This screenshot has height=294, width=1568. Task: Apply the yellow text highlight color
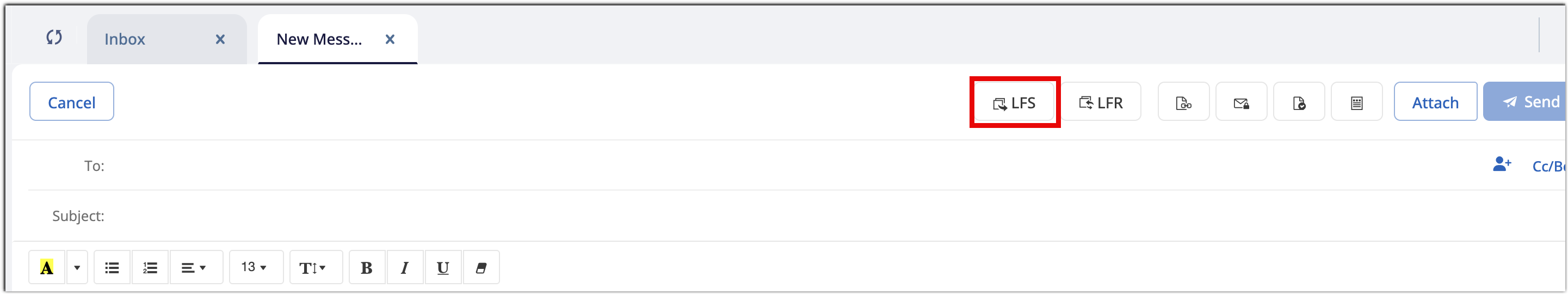(x=47, y=268)
